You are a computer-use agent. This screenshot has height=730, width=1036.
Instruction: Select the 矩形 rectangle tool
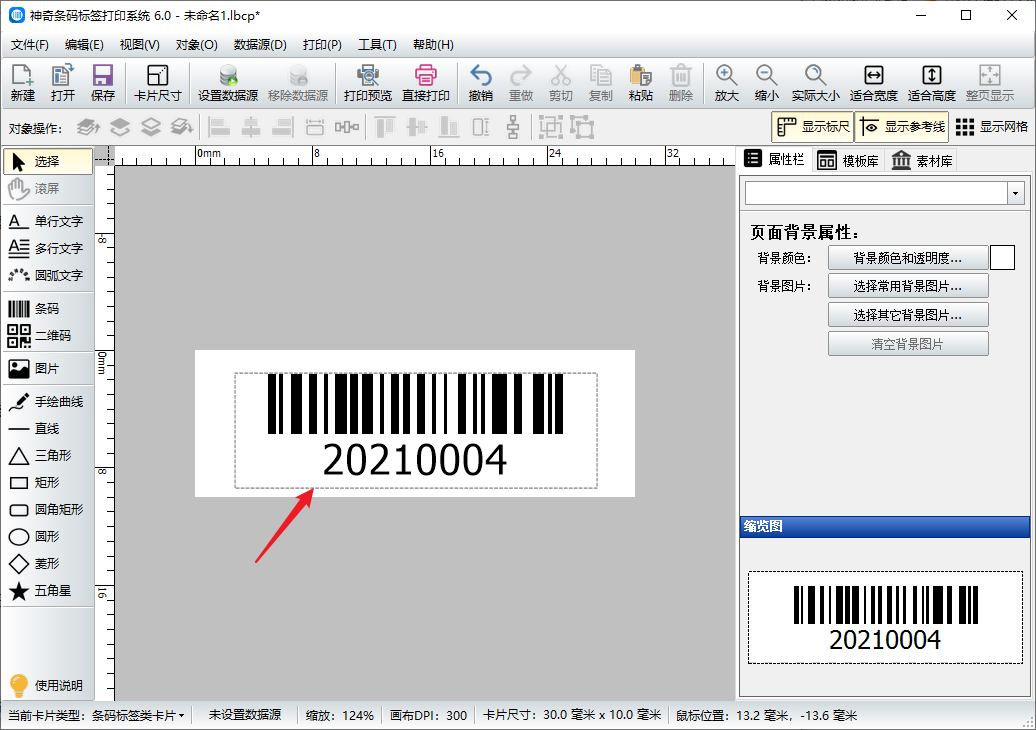click(x=48, y=482)
